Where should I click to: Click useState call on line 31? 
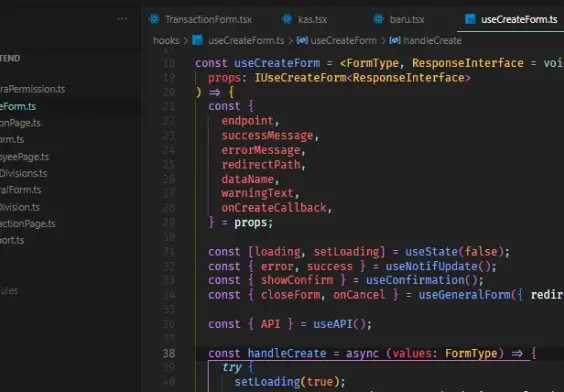(x=431, y=251)
